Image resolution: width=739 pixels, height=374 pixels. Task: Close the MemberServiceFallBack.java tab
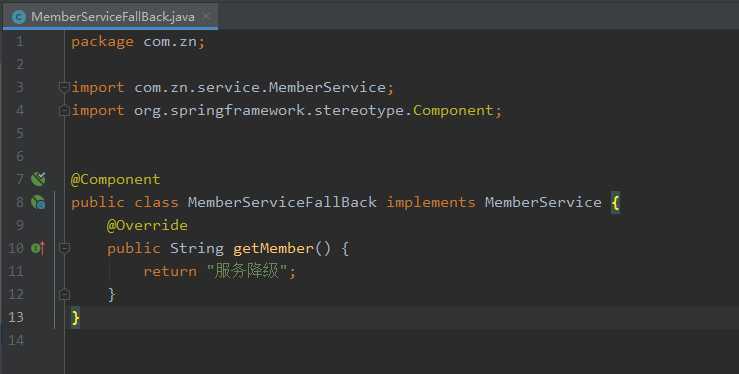[206, 17]
